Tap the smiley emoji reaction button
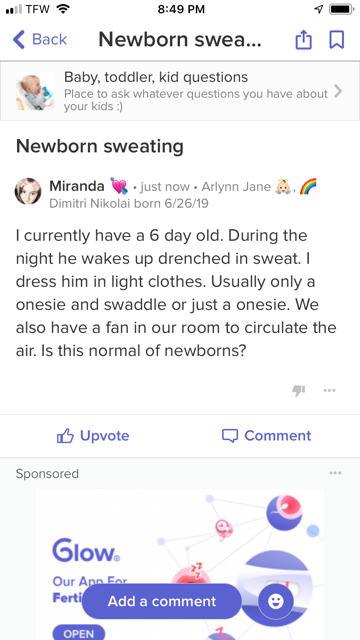The width and height of the screenshot is (360, 640). (x=276, y=601)
